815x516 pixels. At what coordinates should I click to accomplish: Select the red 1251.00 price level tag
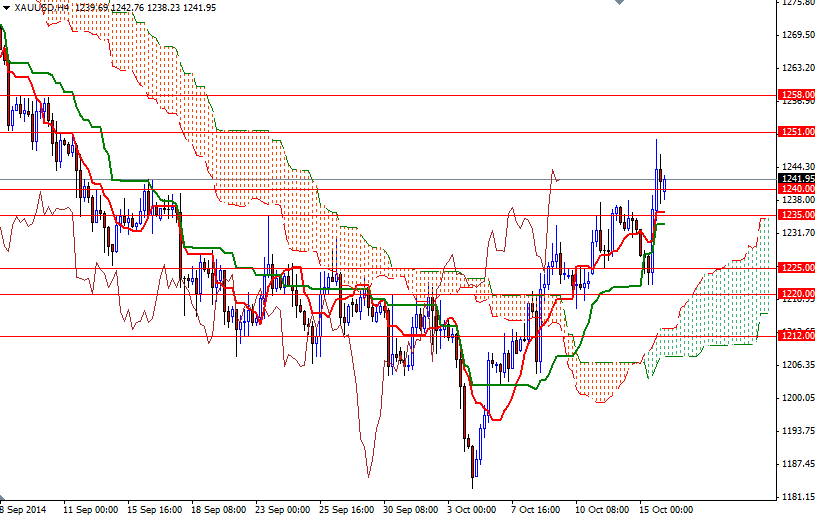point(796,131)
